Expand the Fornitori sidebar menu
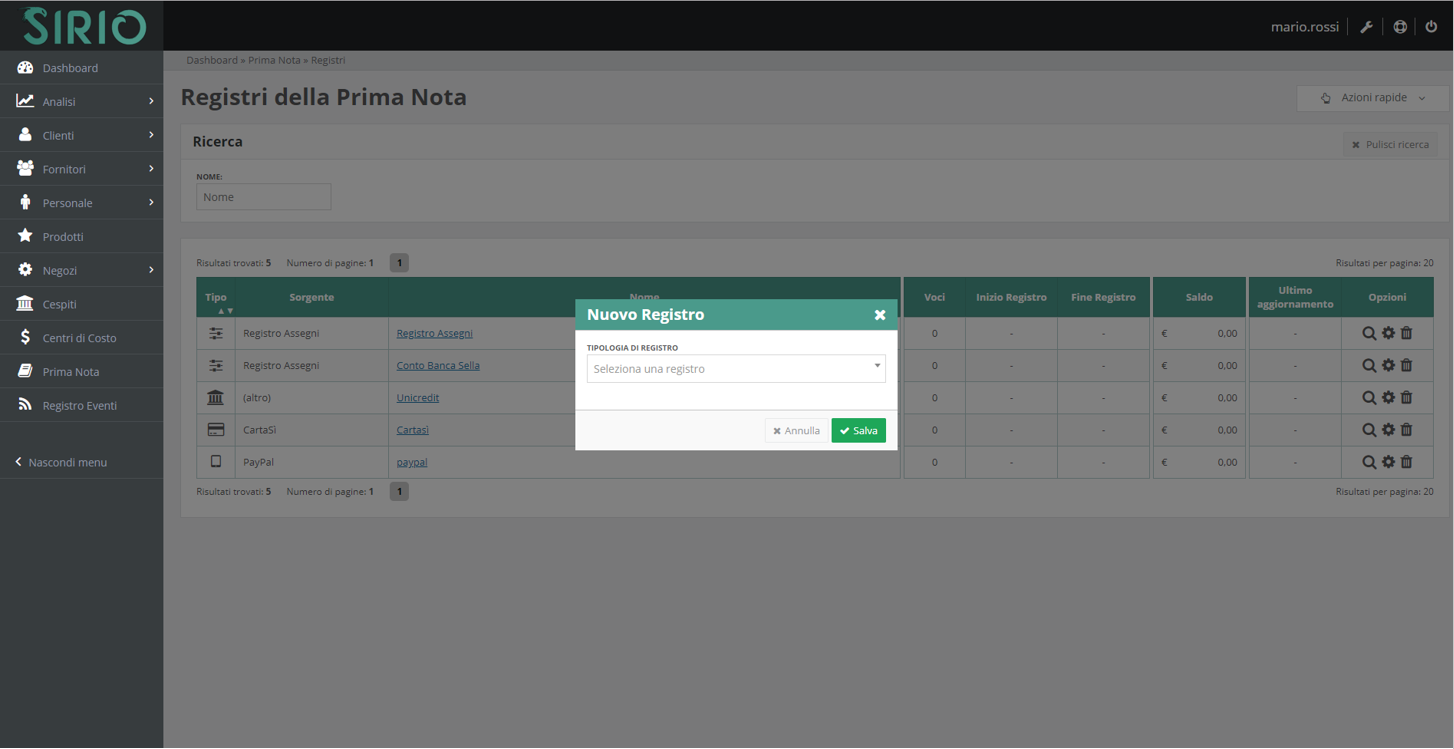Screen dimensions: 1454x749 point(81,169)
